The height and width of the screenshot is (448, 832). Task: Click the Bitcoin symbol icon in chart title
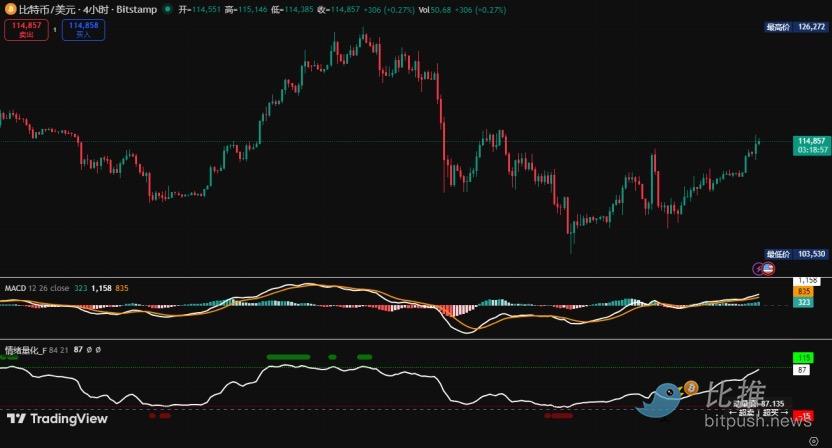tap(10, 9)
